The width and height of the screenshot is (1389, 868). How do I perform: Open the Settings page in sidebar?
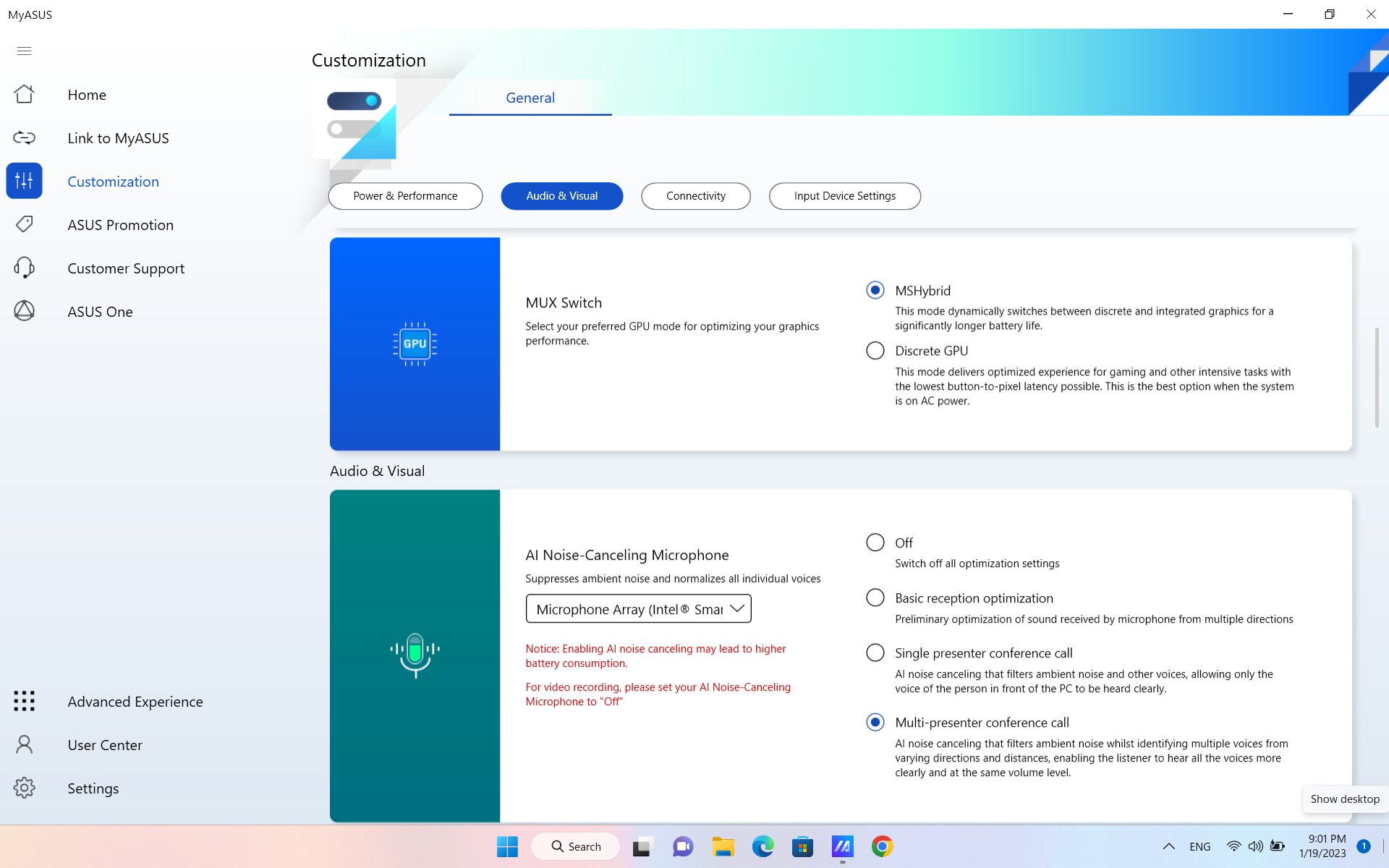[93, 788]
